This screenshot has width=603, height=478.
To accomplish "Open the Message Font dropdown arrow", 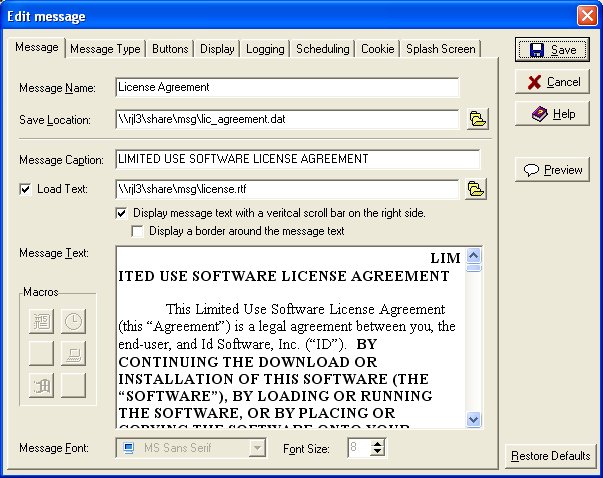I will coord(257,448).
